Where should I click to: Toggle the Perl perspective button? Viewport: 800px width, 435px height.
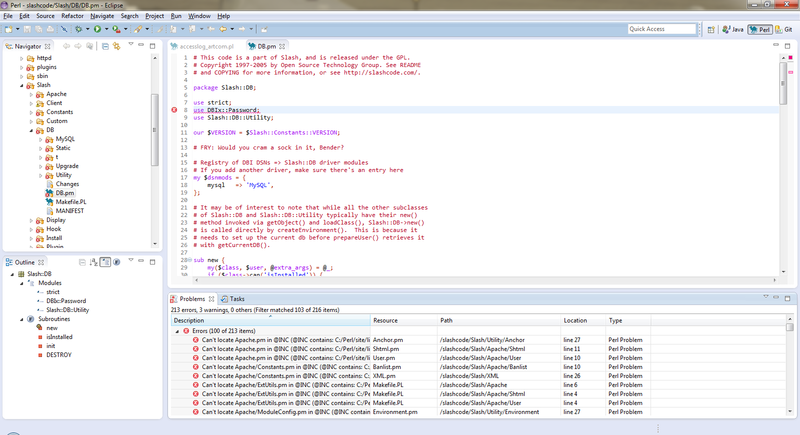coord(759,30)
